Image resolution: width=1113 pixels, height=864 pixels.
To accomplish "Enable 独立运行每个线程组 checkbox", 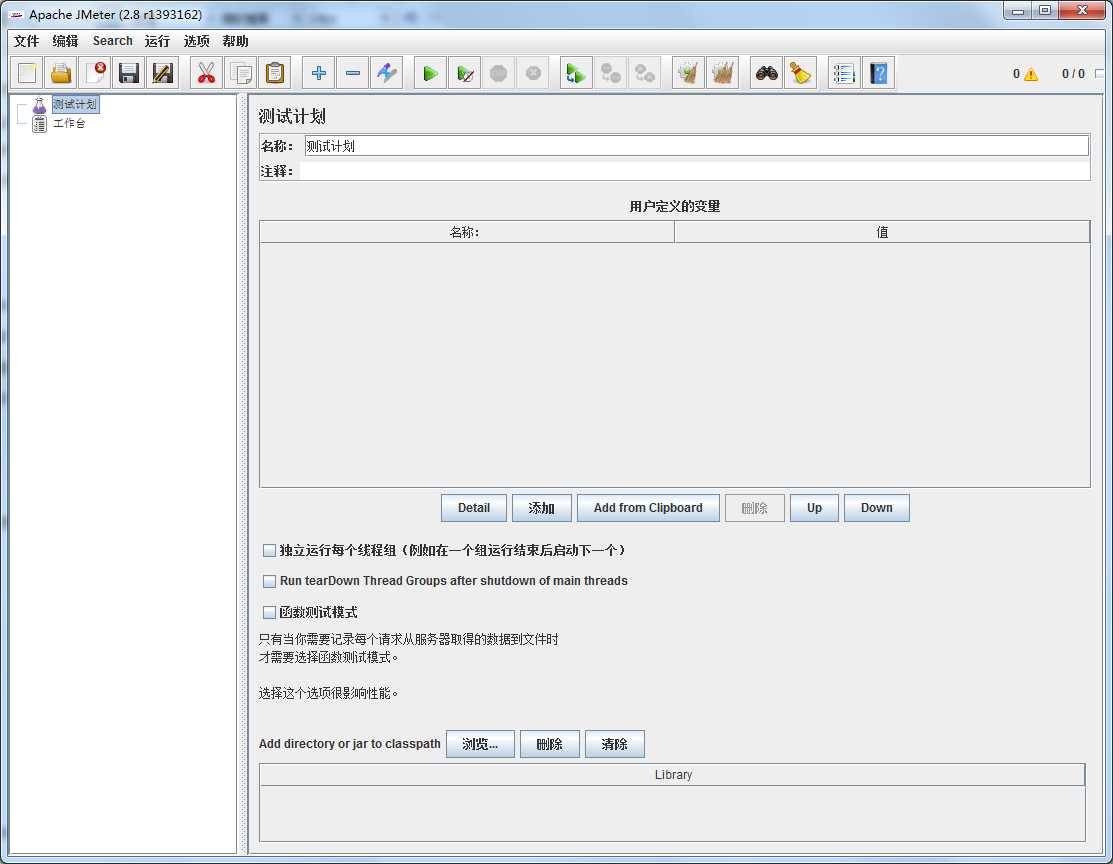I will (269, 550).
